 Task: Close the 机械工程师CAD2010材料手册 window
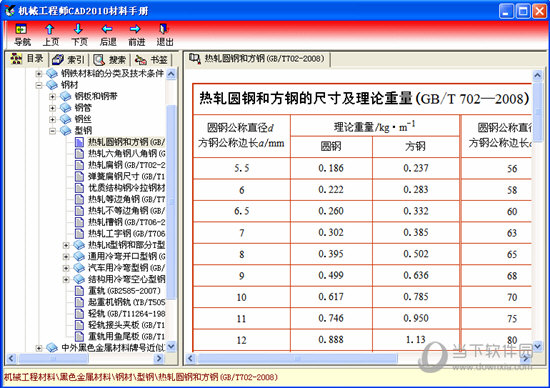539,11
